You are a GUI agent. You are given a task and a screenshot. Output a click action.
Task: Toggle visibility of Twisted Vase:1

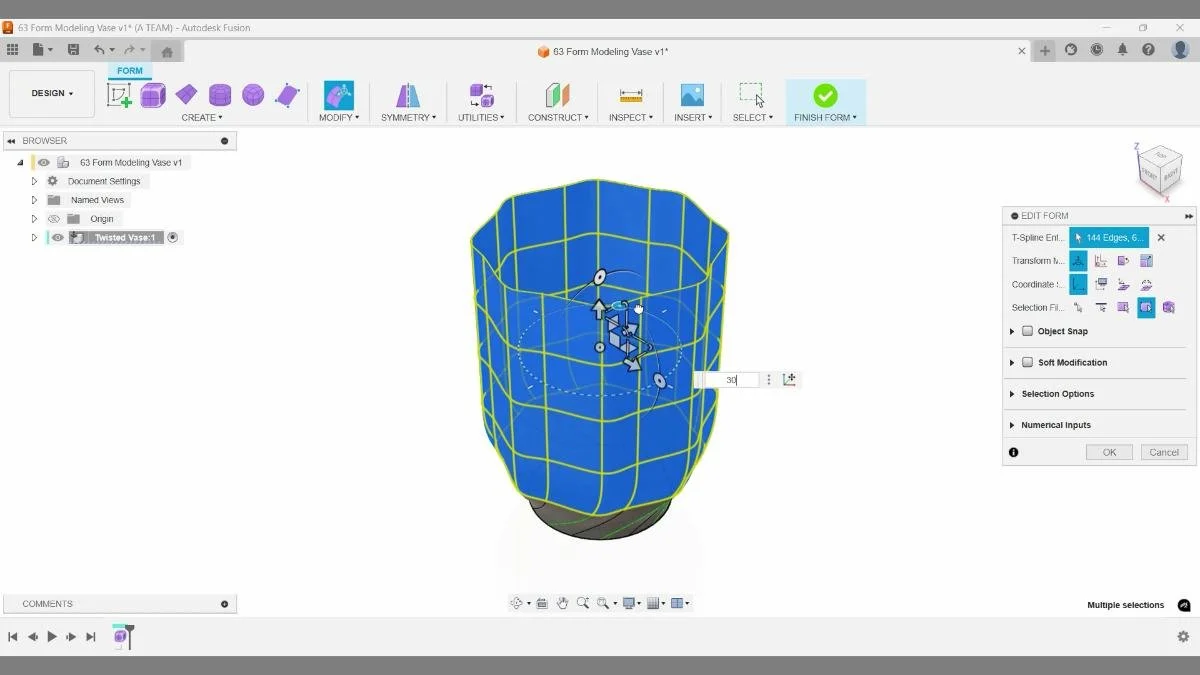[57, 237]
